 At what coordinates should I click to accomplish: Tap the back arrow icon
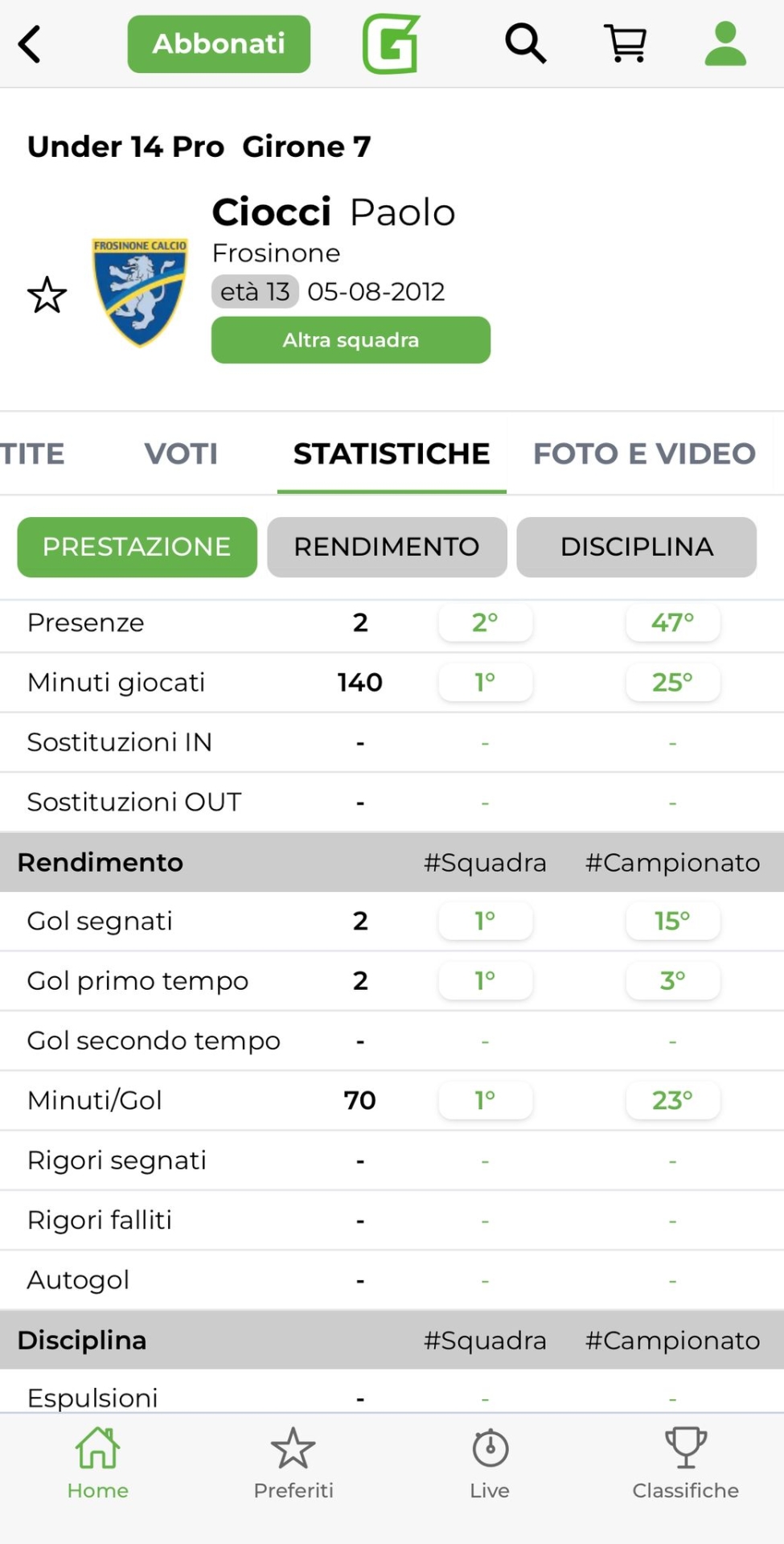31,44
